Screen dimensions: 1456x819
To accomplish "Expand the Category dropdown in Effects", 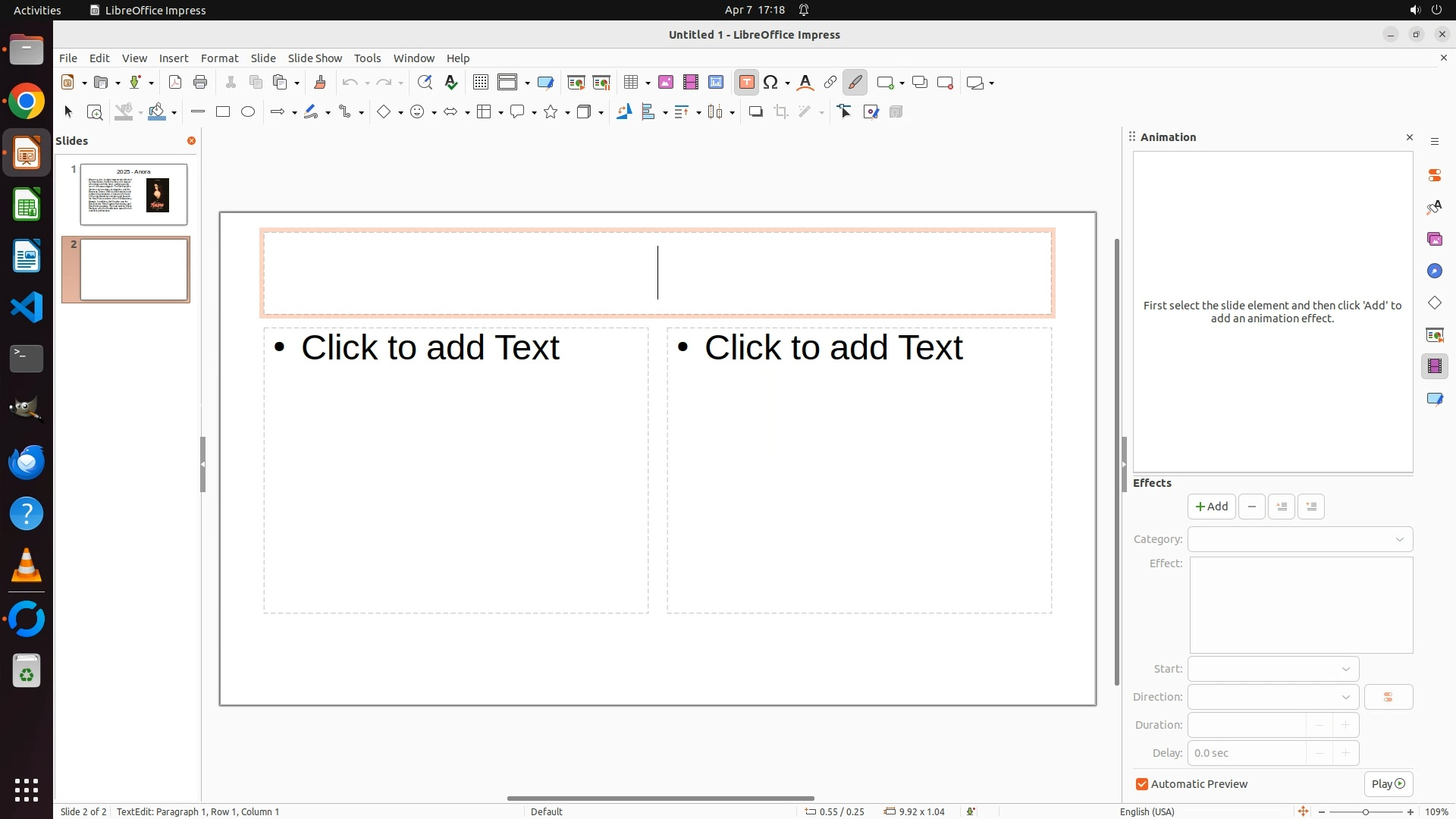I will click(1300, 539).
